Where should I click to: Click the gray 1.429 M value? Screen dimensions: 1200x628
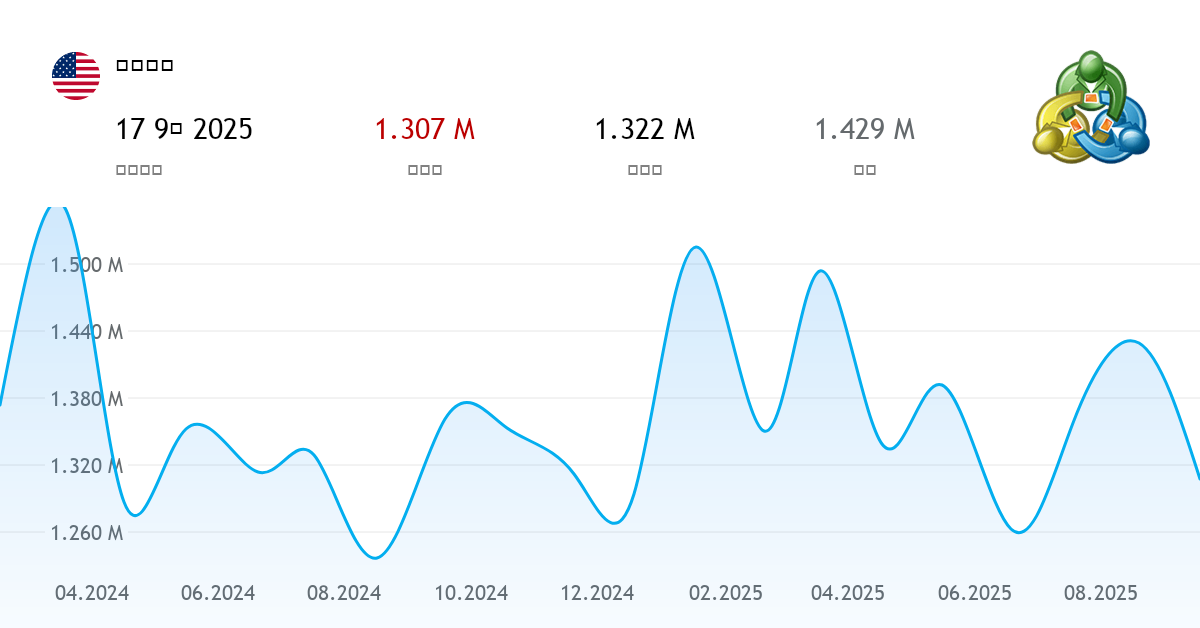click(x=864, y=129)
